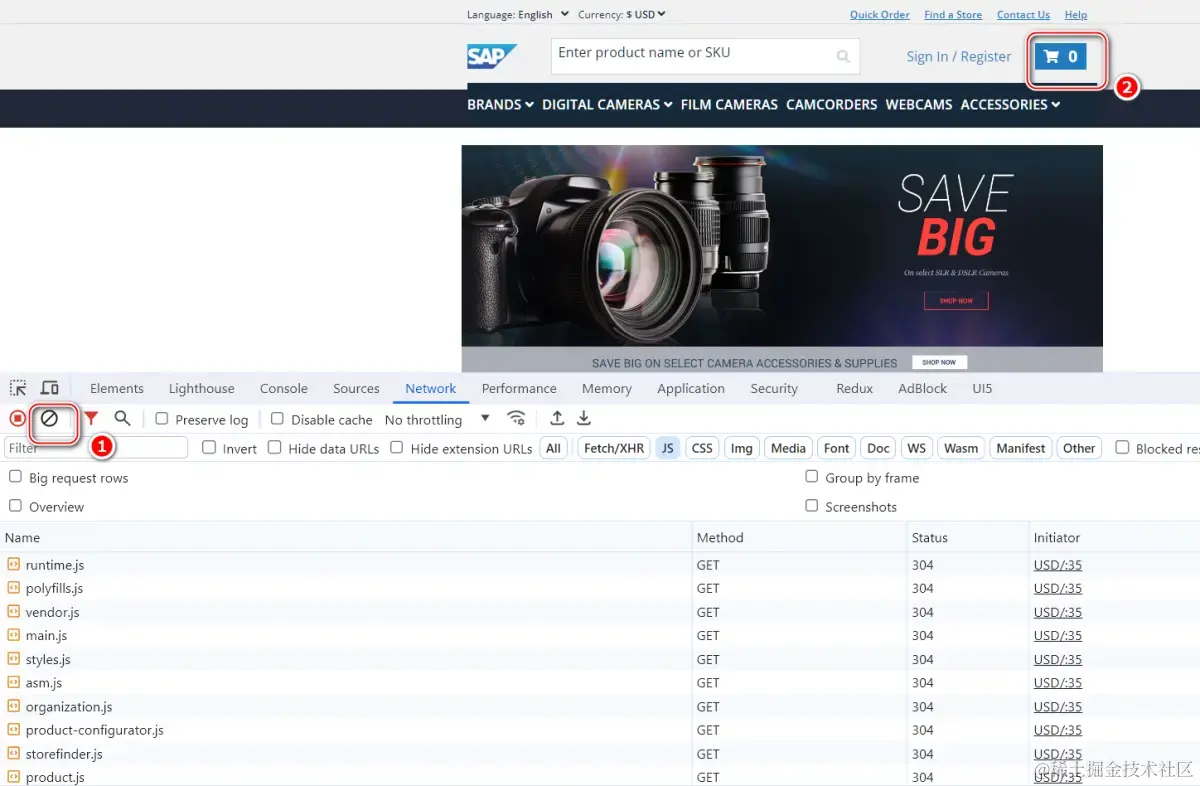Screen dimensions: 1200x786
Task: Open the shopping cart with 0 items
Action: [x=1060, y=57]
